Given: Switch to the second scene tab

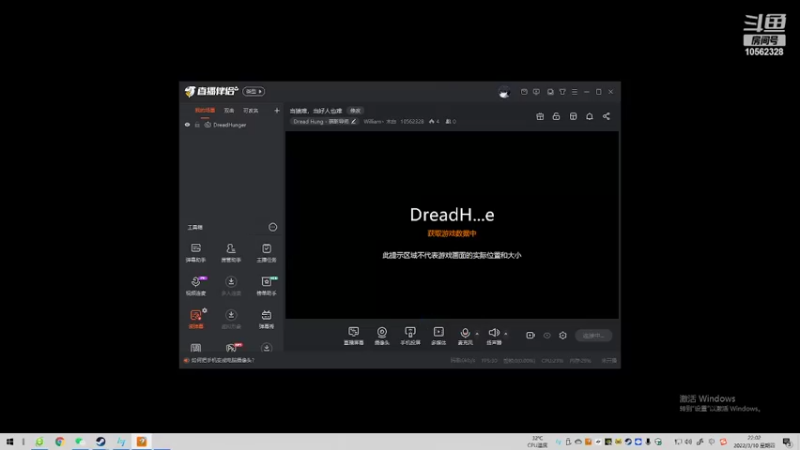Looking at the screenshot, I should click(229, 110).
